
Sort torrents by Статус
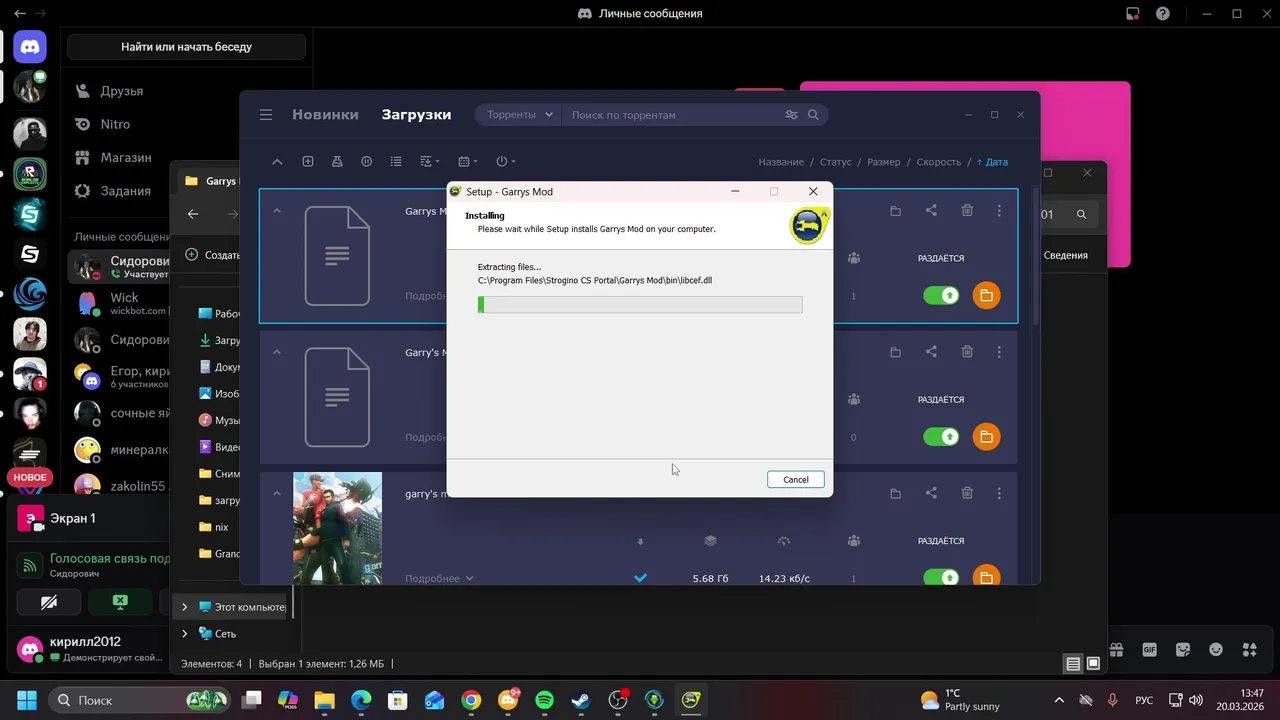(836, 162)
